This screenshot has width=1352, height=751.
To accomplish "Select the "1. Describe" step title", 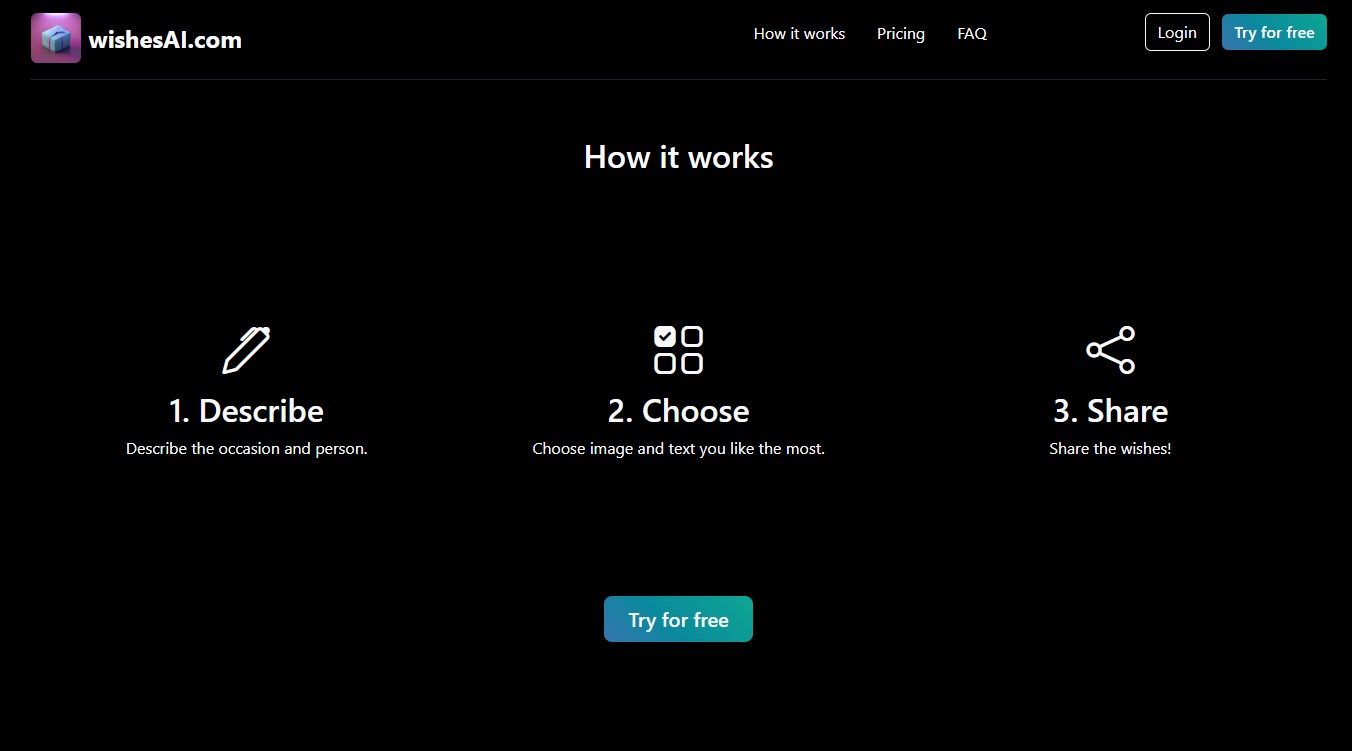I will [246, 411].
